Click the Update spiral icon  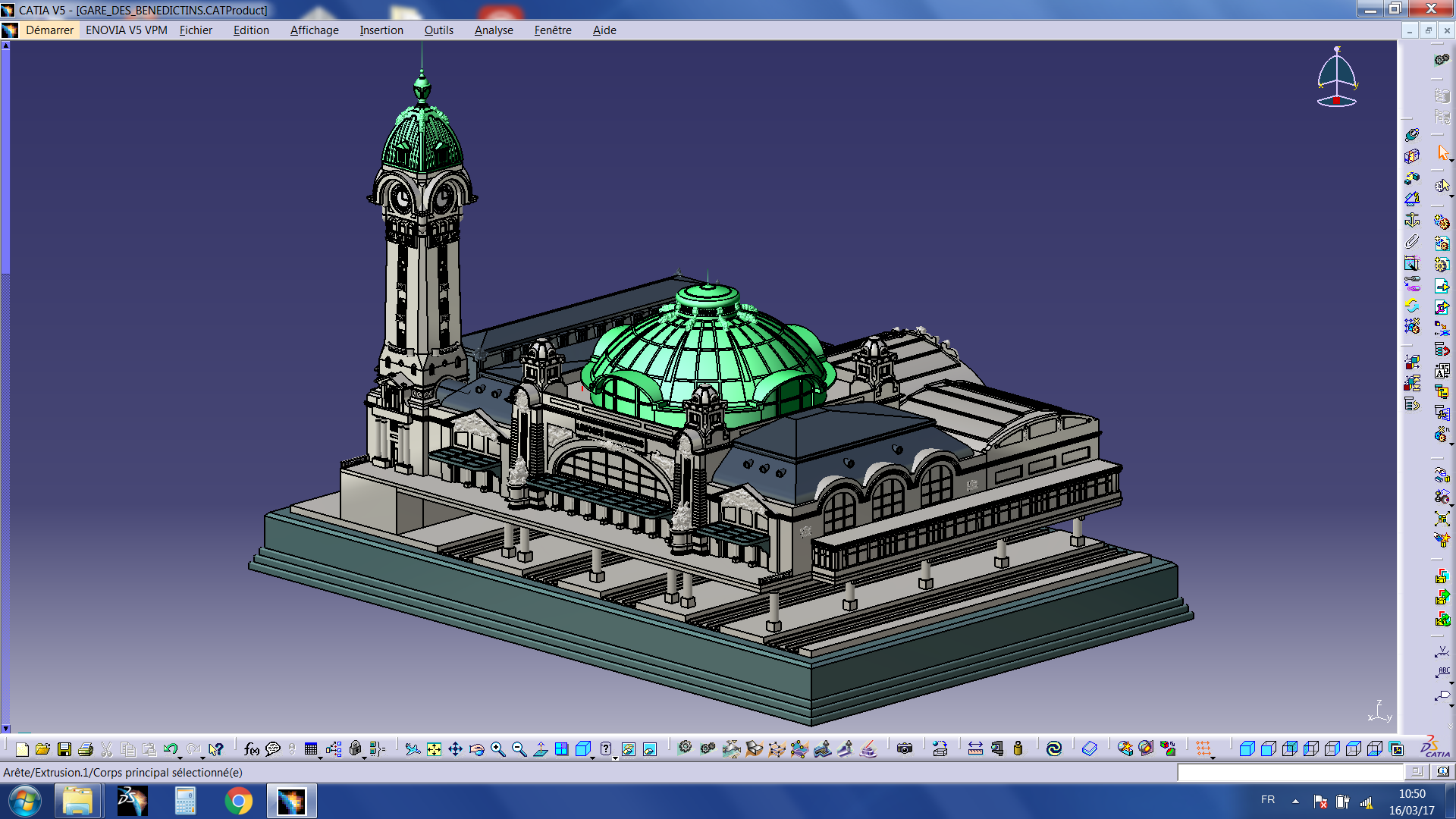tap(1054, 749)
